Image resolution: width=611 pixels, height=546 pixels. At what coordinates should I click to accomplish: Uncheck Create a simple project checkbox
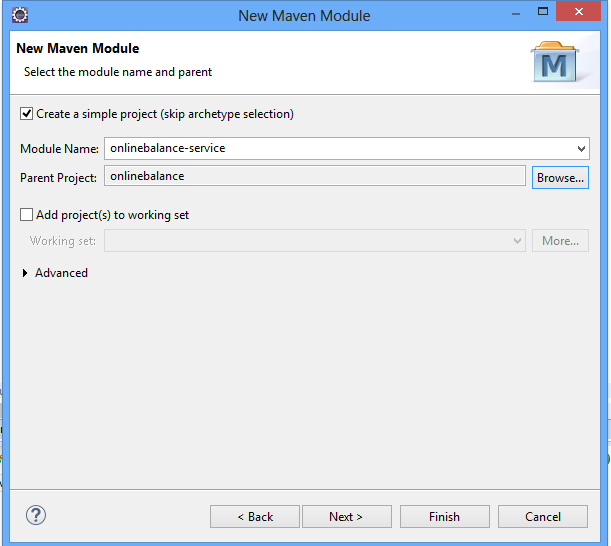(26, 114)
